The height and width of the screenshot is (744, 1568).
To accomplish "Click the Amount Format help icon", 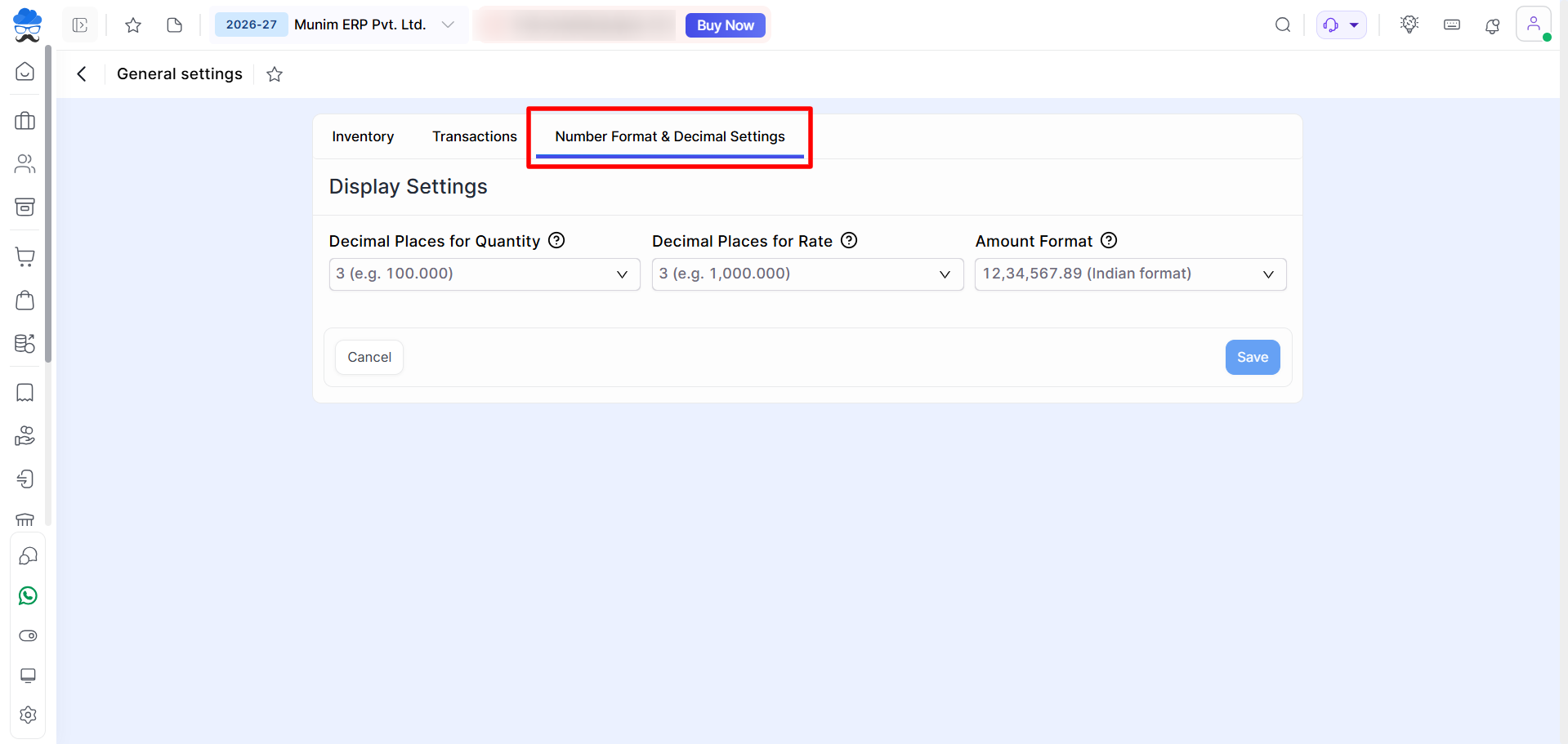I will click(1109, 241).
